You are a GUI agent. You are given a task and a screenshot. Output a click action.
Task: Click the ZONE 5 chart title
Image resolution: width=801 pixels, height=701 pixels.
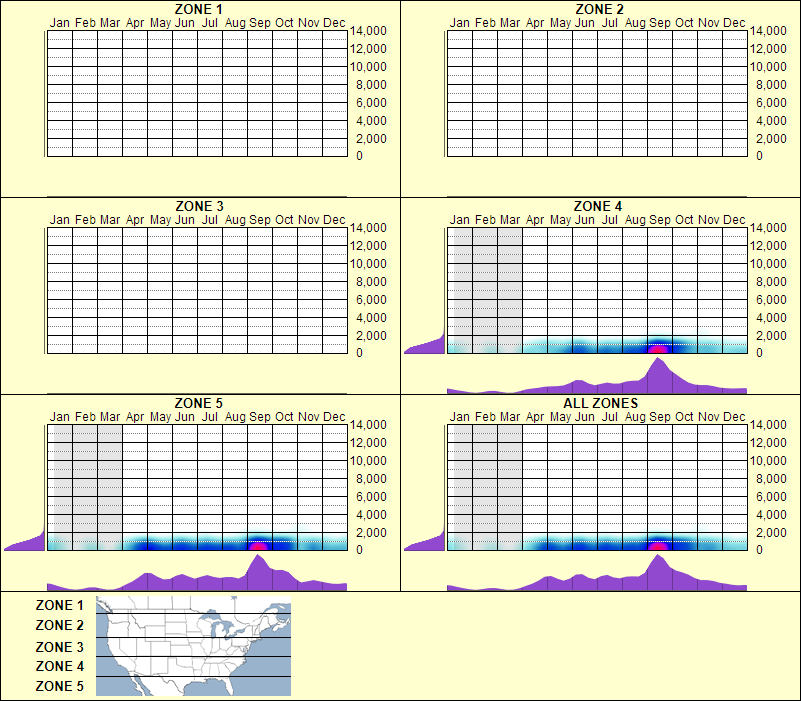pyautogui.click(x=198, y=403)
